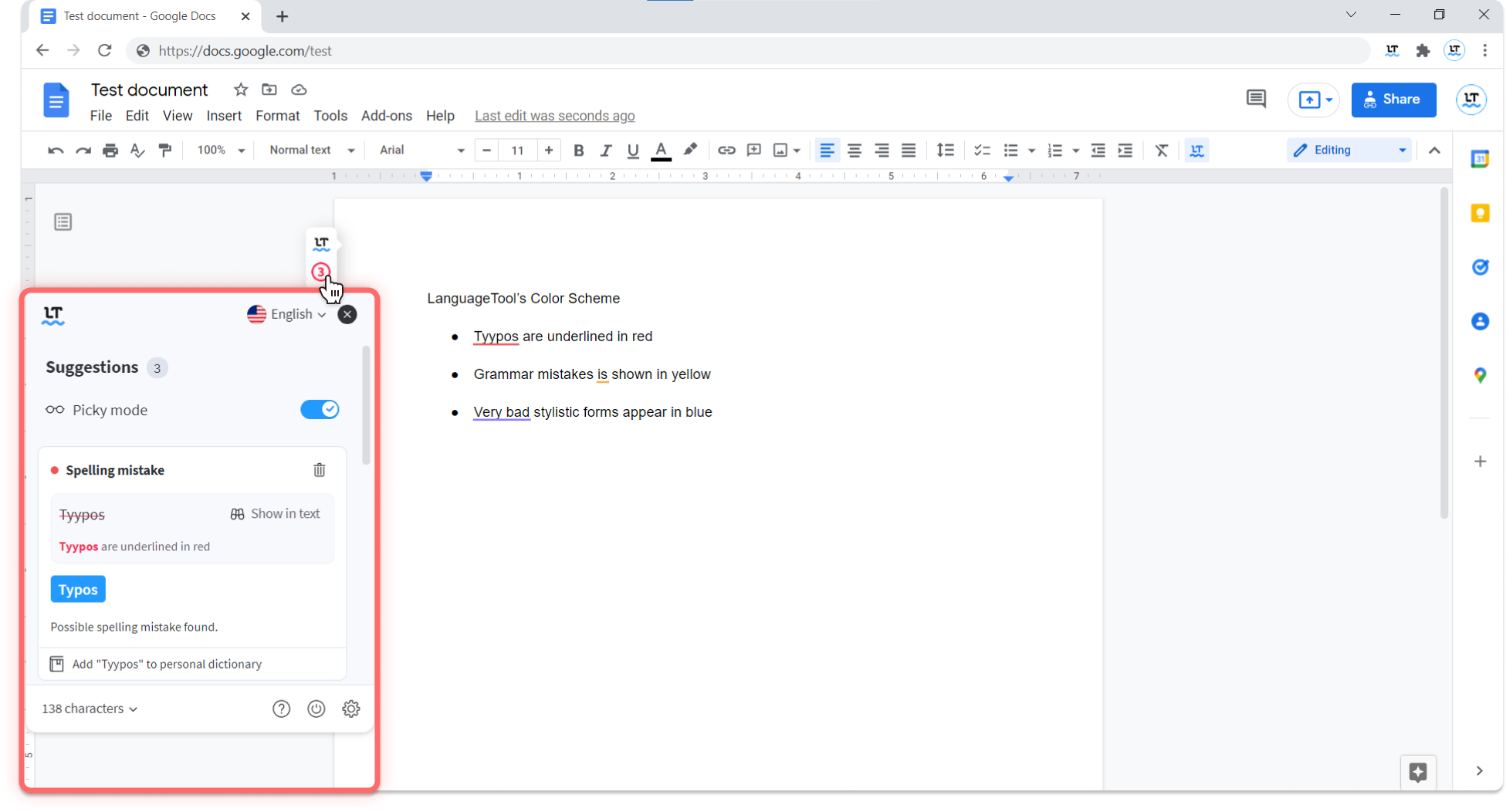Open the Tools menu
The height and width of the screenshot is (812, 1506).
tap(330, 116)
